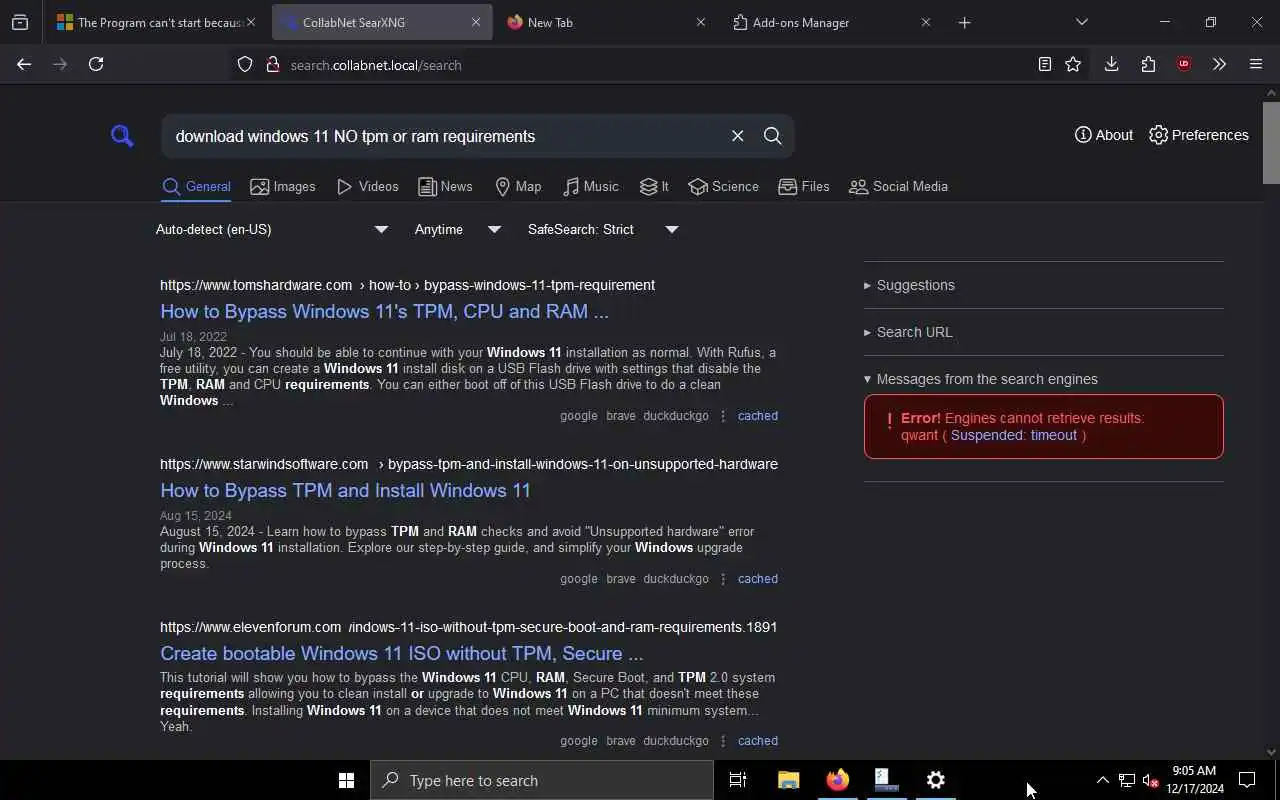The width and height of the screenshot is (1280, 800).
Task: Open the SafeSearch Strict dropdown
Action: pyautogui.click(x=603, y=229)
